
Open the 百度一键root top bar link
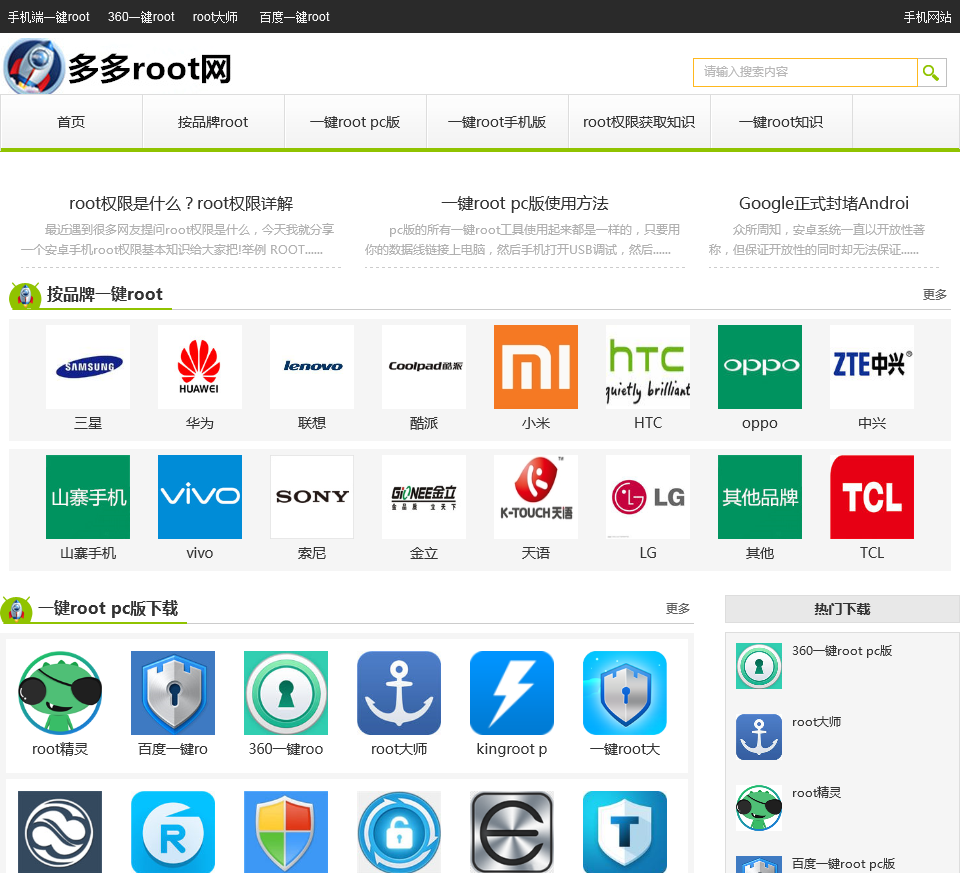coord(294,17)
